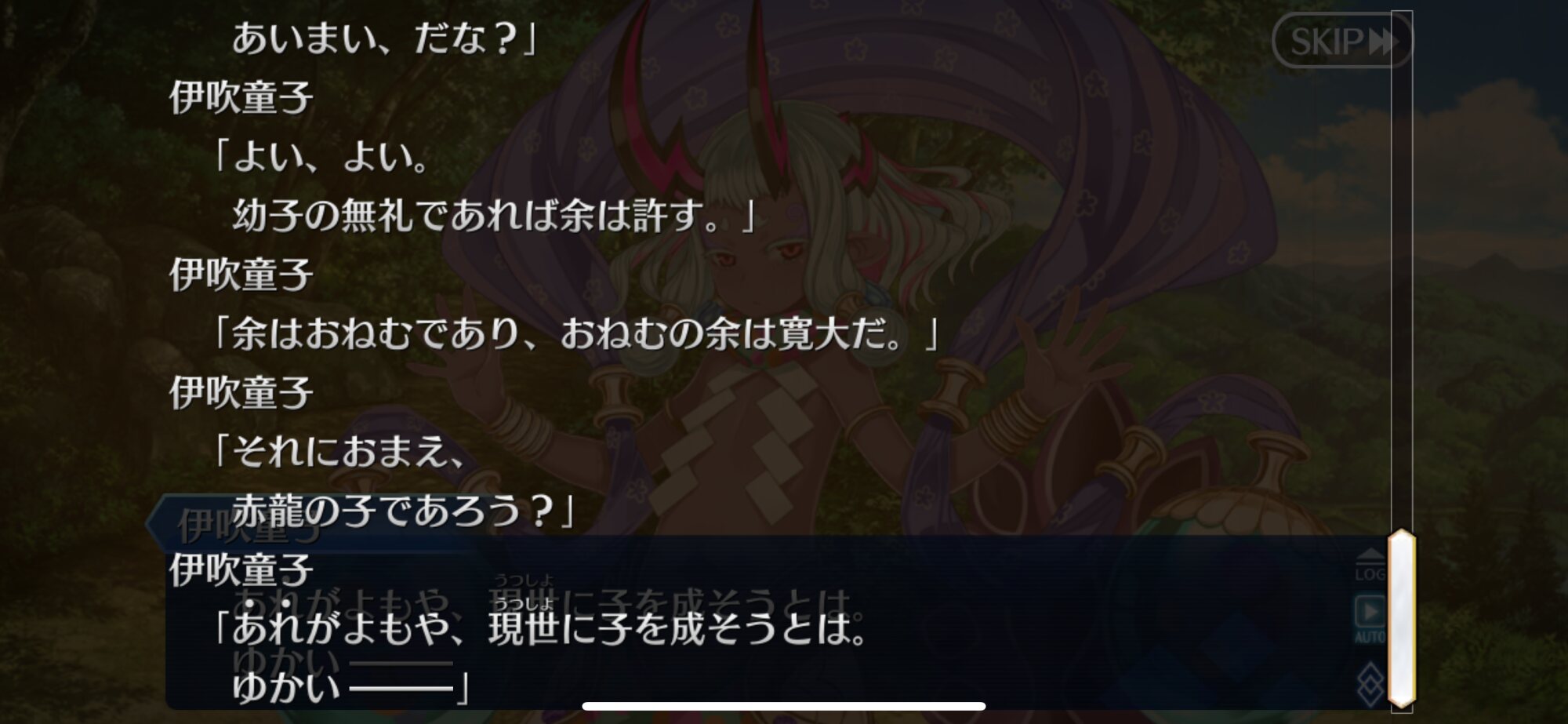Tap the iOS home indicator bar

(x=784, y=707)
